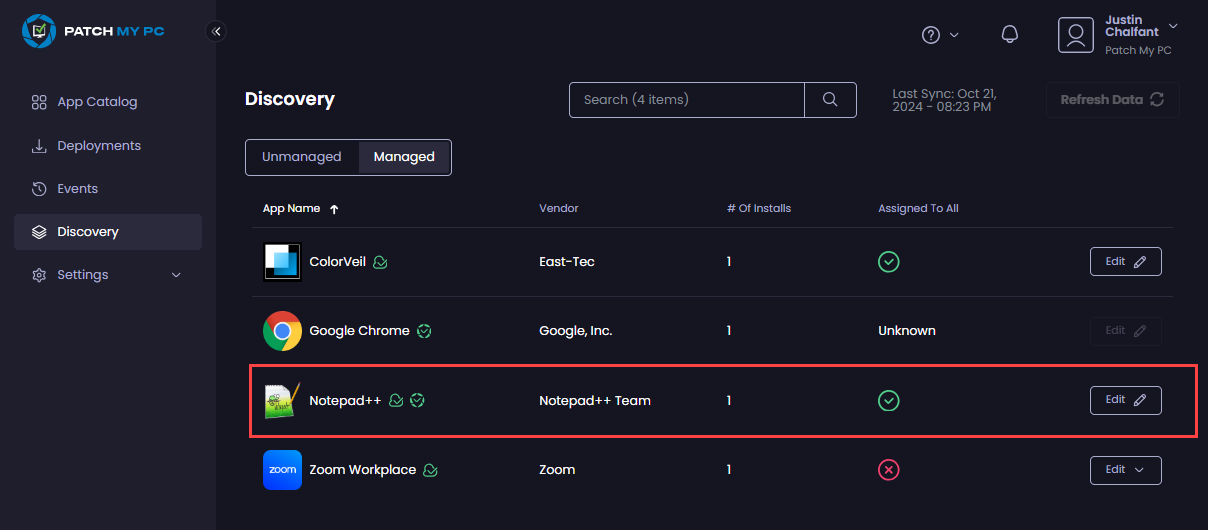
Task: Focus the Search items field
Action: (x=687, y=100)
